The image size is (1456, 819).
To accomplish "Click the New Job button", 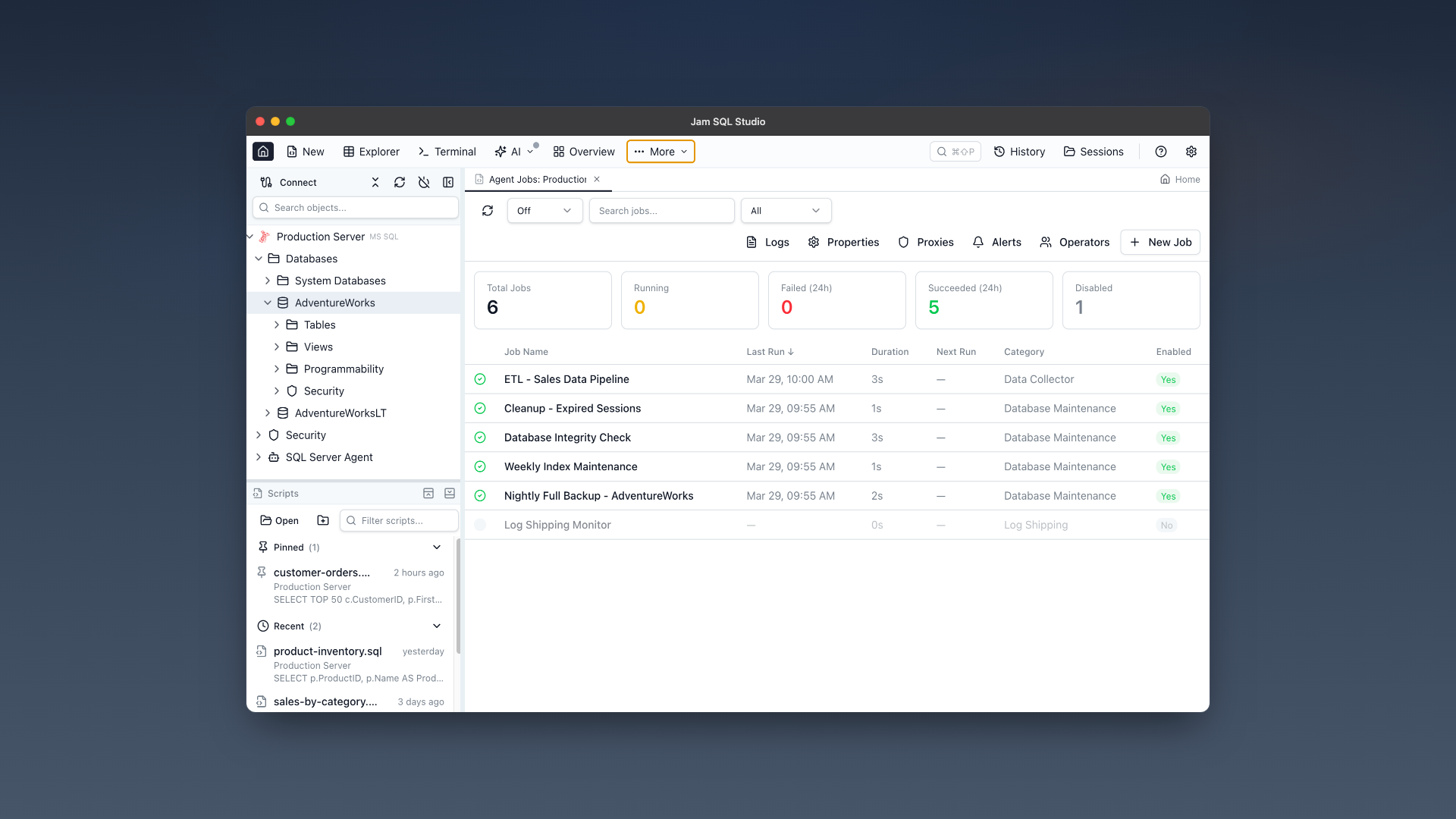I will click(x=1159, y=242).
